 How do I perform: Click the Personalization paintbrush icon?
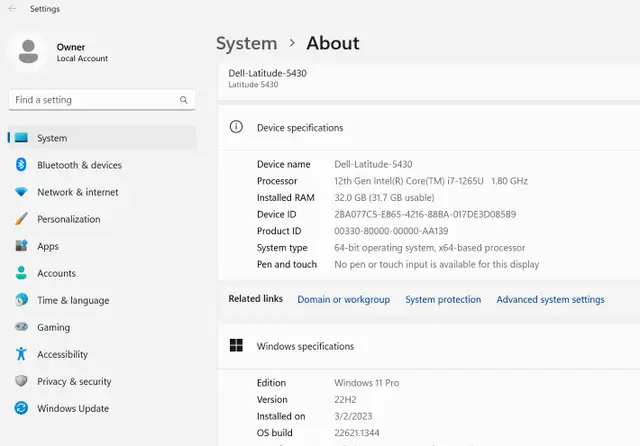click(21, 219)
